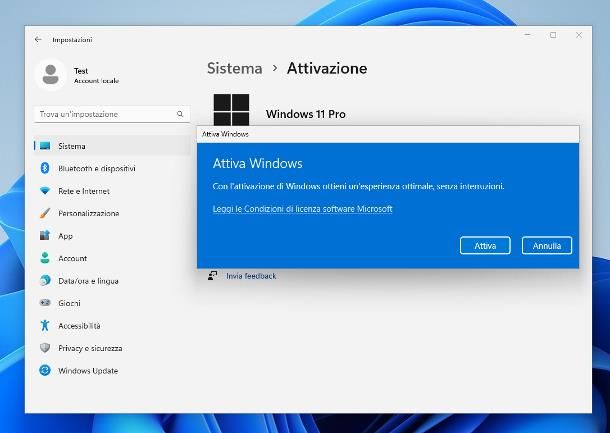Open Bluetooth e dispositivi settings

(x=112, y=168)
